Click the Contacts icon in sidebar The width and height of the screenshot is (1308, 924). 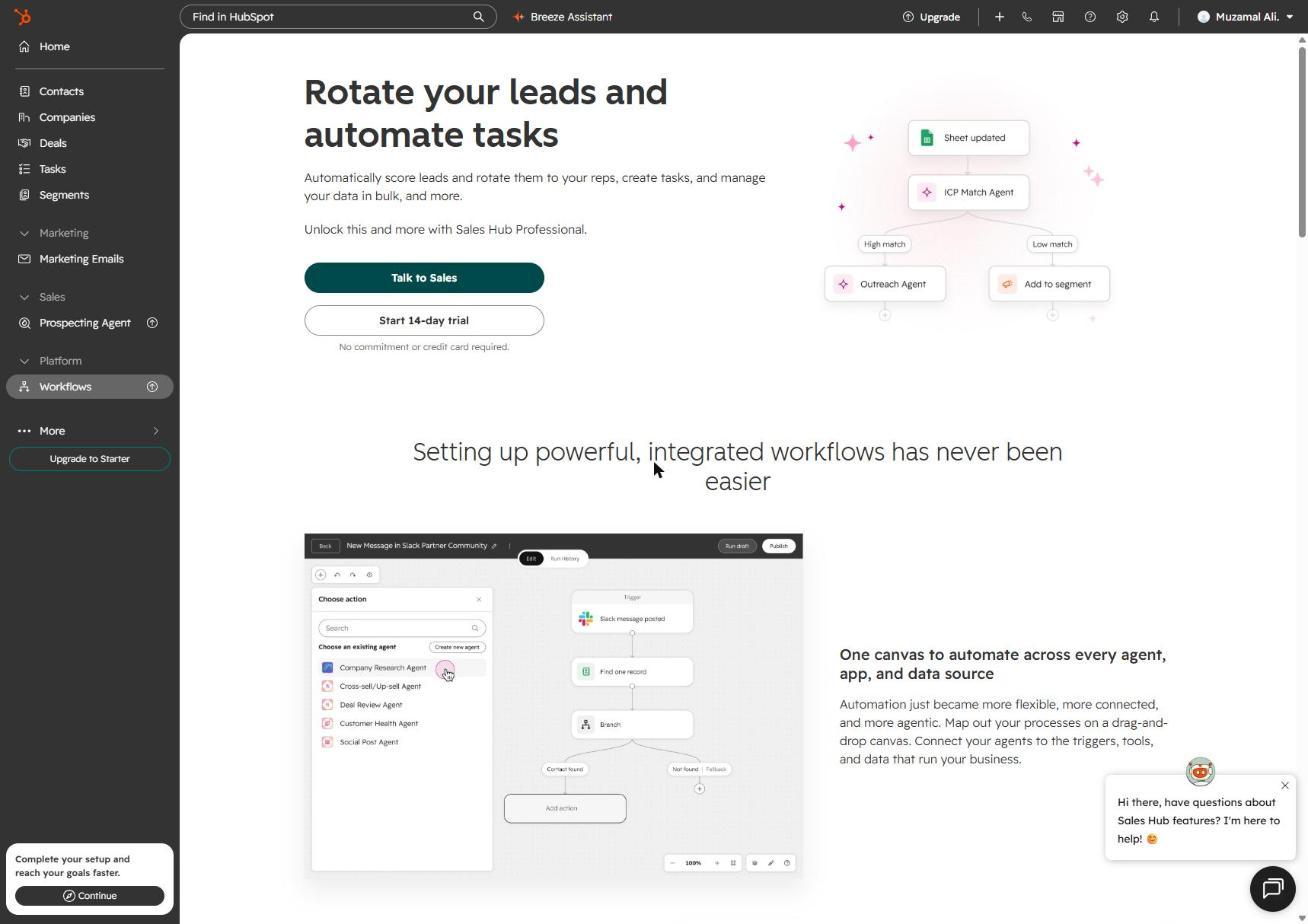click(x=25, y=91)
